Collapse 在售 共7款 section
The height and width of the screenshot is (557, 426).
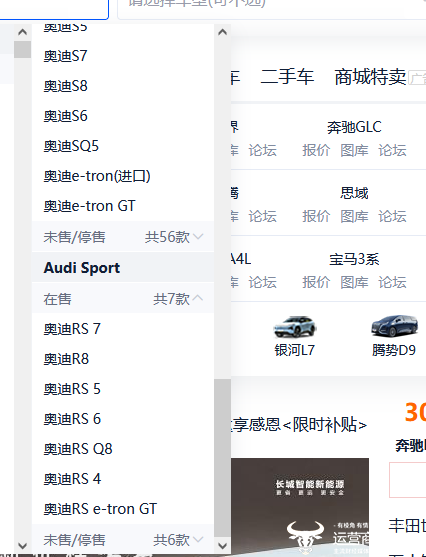point(123,299)
